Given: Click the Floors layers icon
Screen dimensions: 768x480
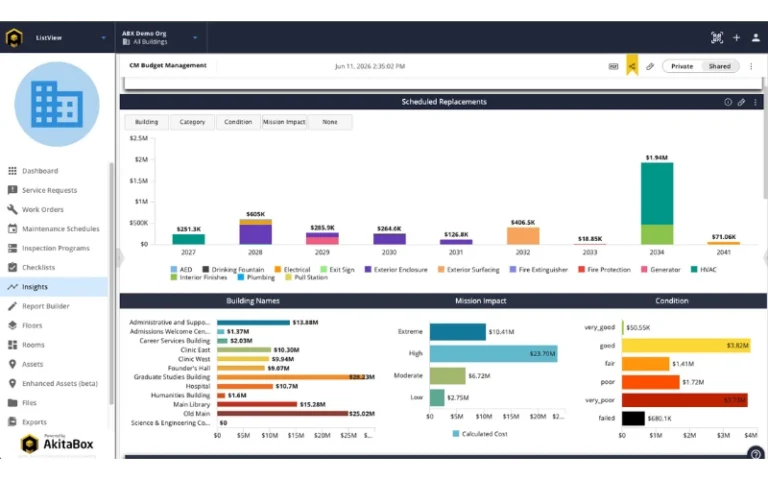Looking at the screenshot, I should [x=12, y=325].
